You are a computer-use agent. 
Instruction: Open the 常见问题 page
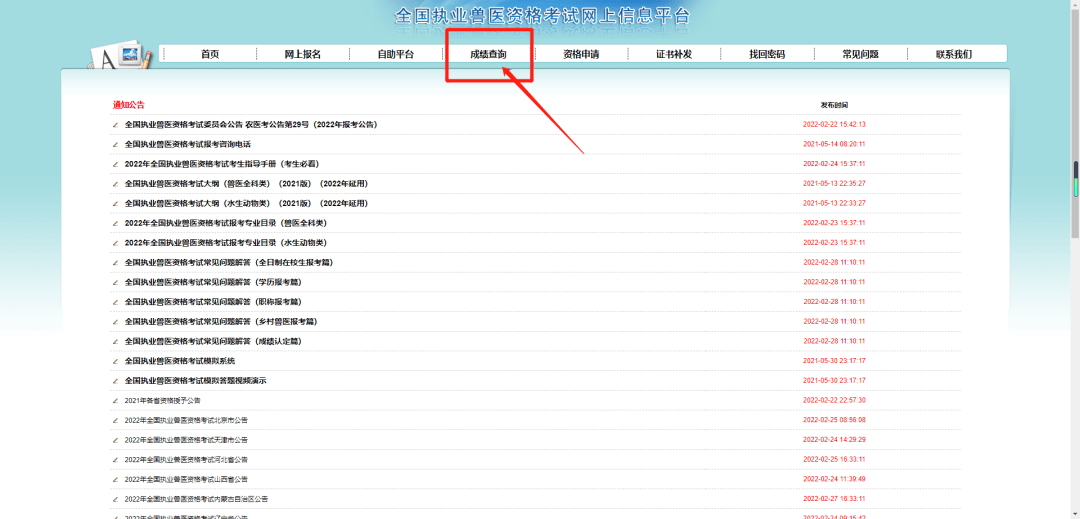click(x=860, y=54)
